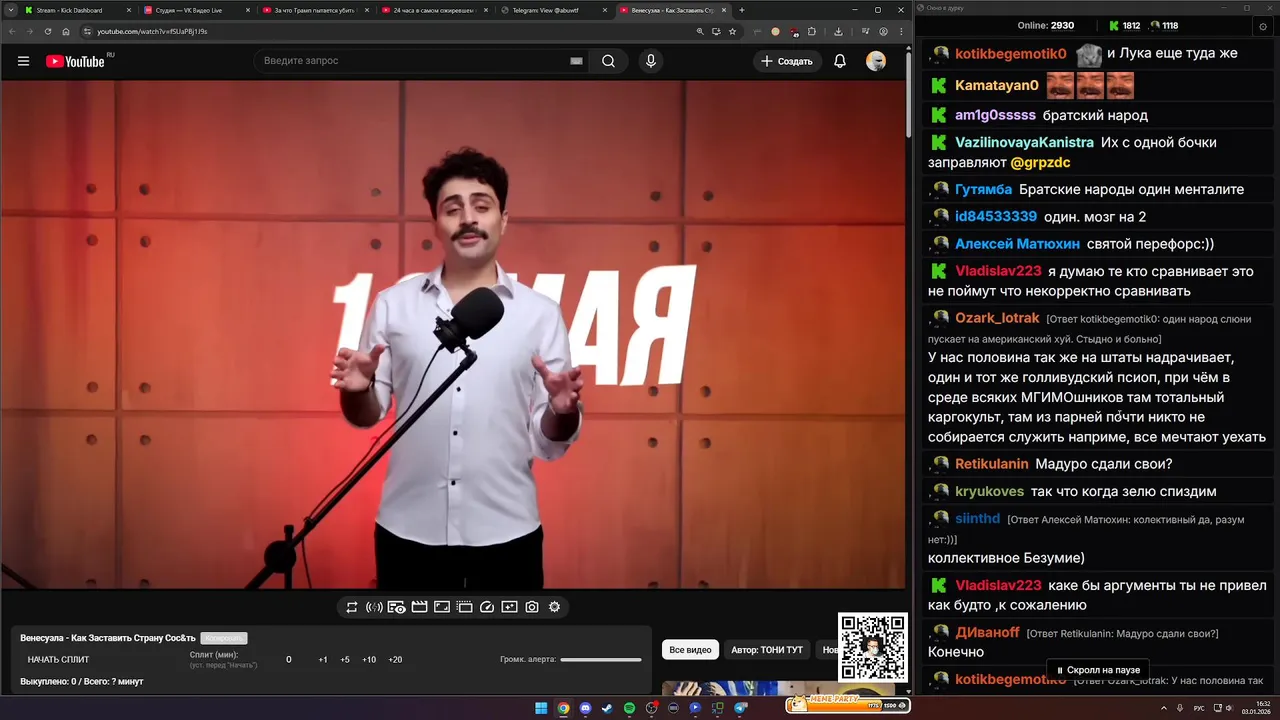The image size is (1280, 720).
Task: Add +5 minutes to split
Action: (345, 659)
